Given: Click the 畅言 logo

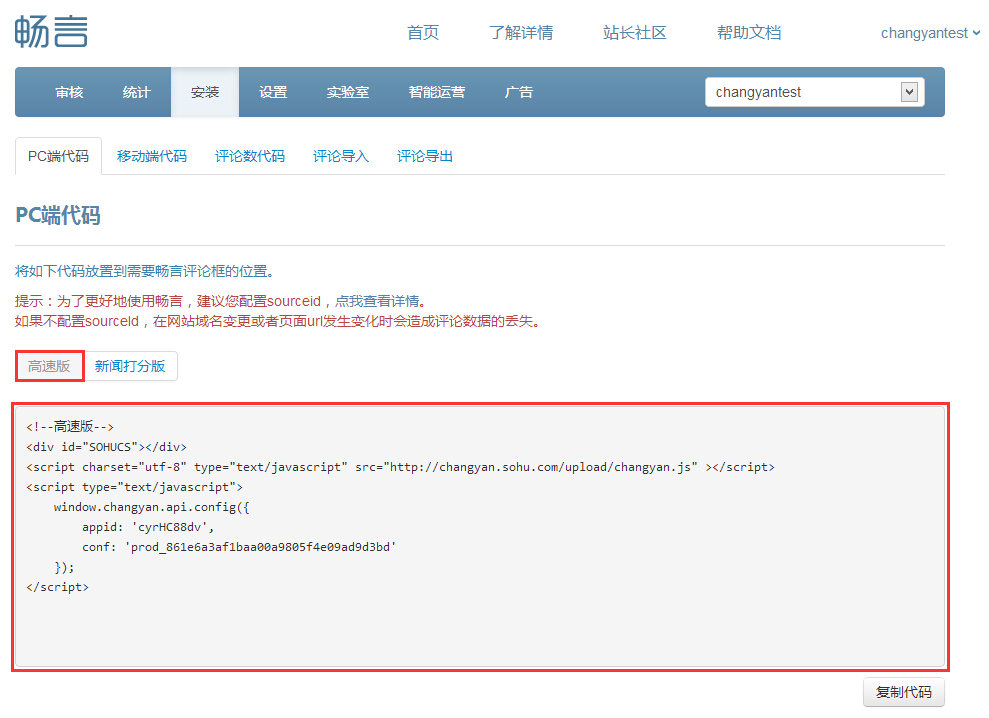Looking at the screenshot, I should point(51,31).
